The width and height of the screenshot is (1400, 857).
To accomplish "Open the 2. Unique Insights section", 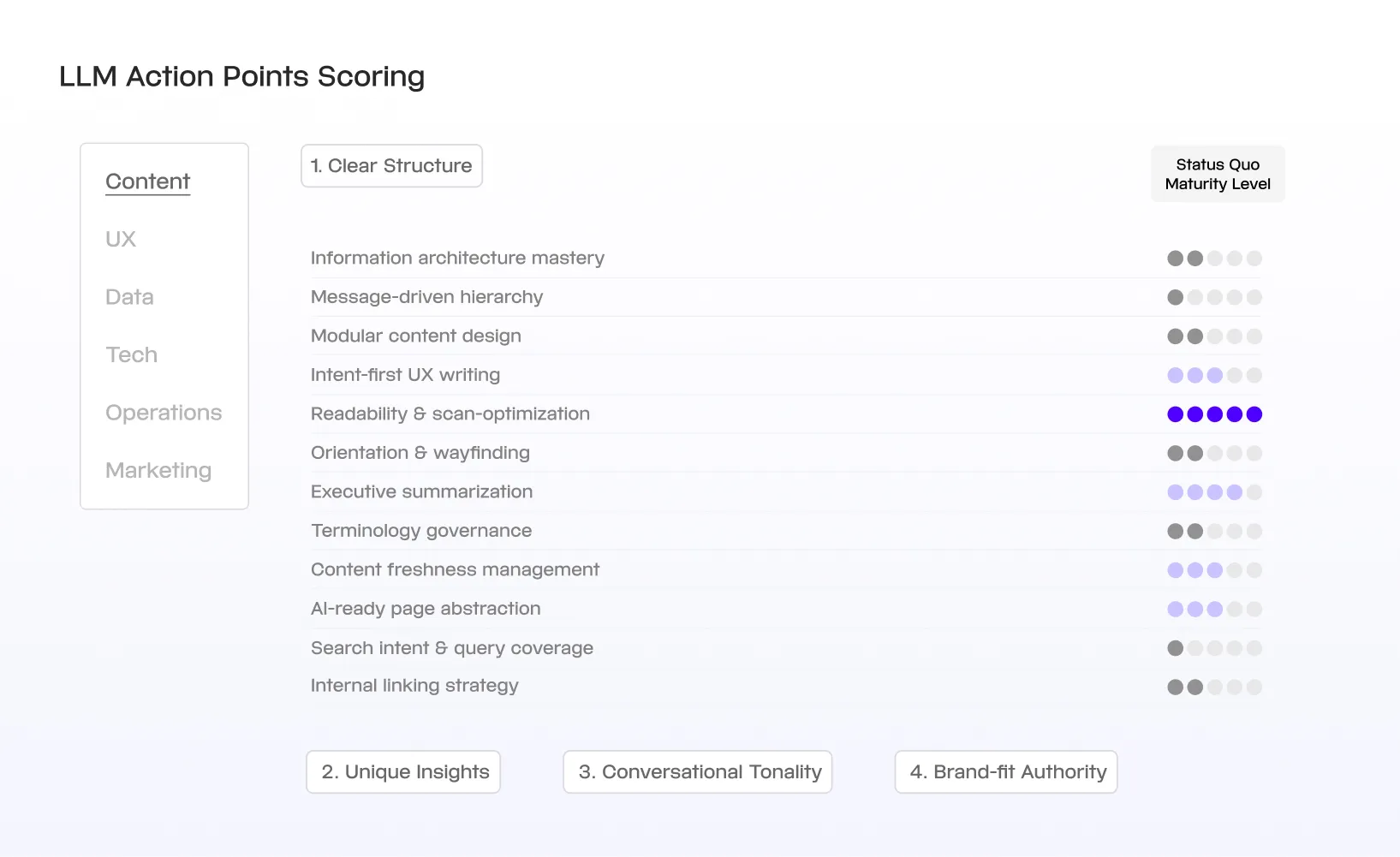I will (403, 771).
